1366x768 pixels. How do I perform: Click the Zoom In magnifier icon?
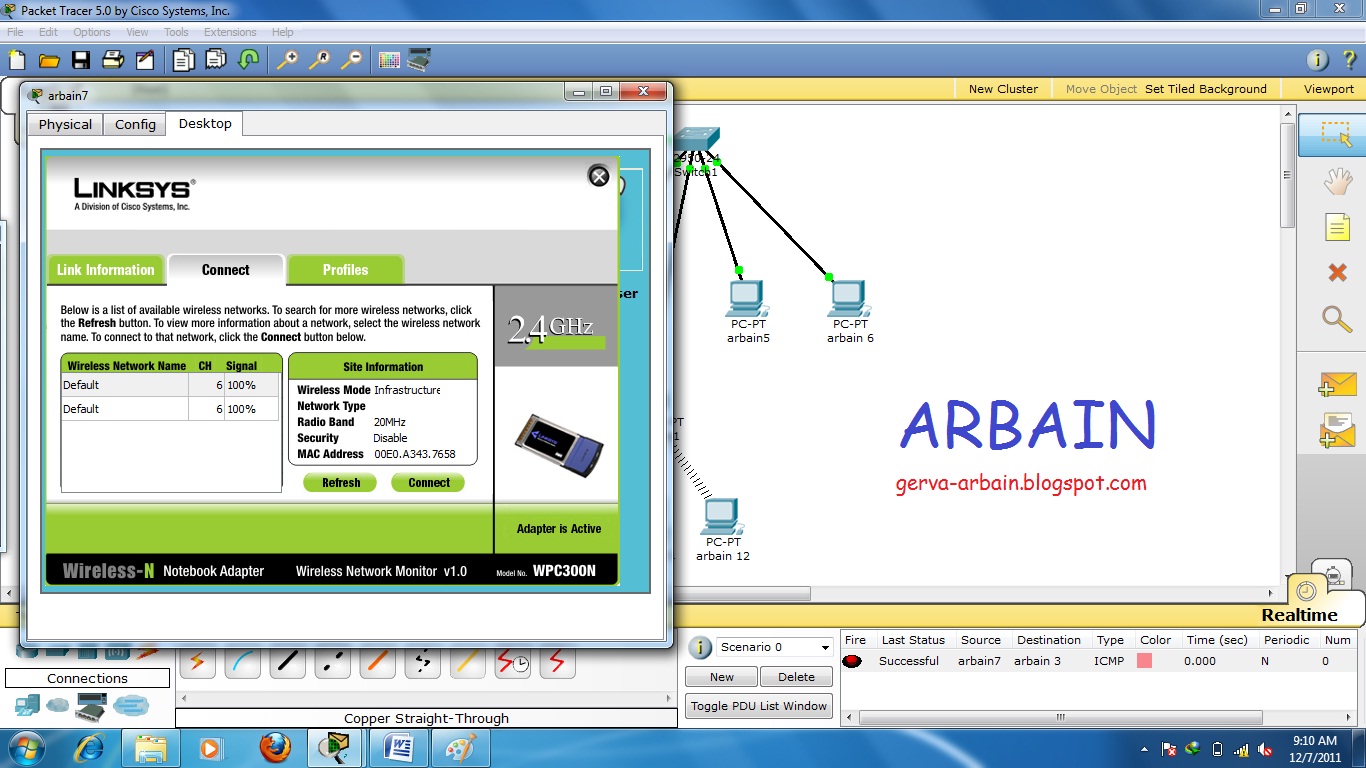[x=287, y=60]
